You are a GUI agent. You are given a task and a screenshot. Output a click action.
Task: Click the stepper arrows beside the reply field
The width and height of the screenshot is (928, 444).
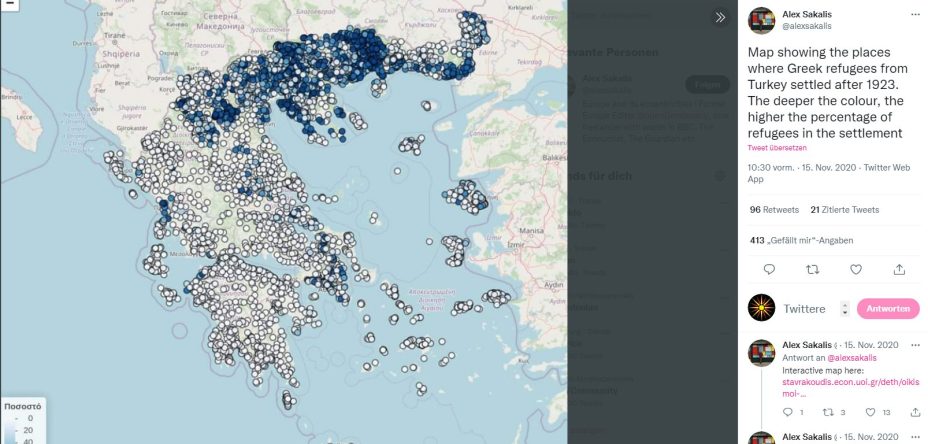(x=845, y=309)
